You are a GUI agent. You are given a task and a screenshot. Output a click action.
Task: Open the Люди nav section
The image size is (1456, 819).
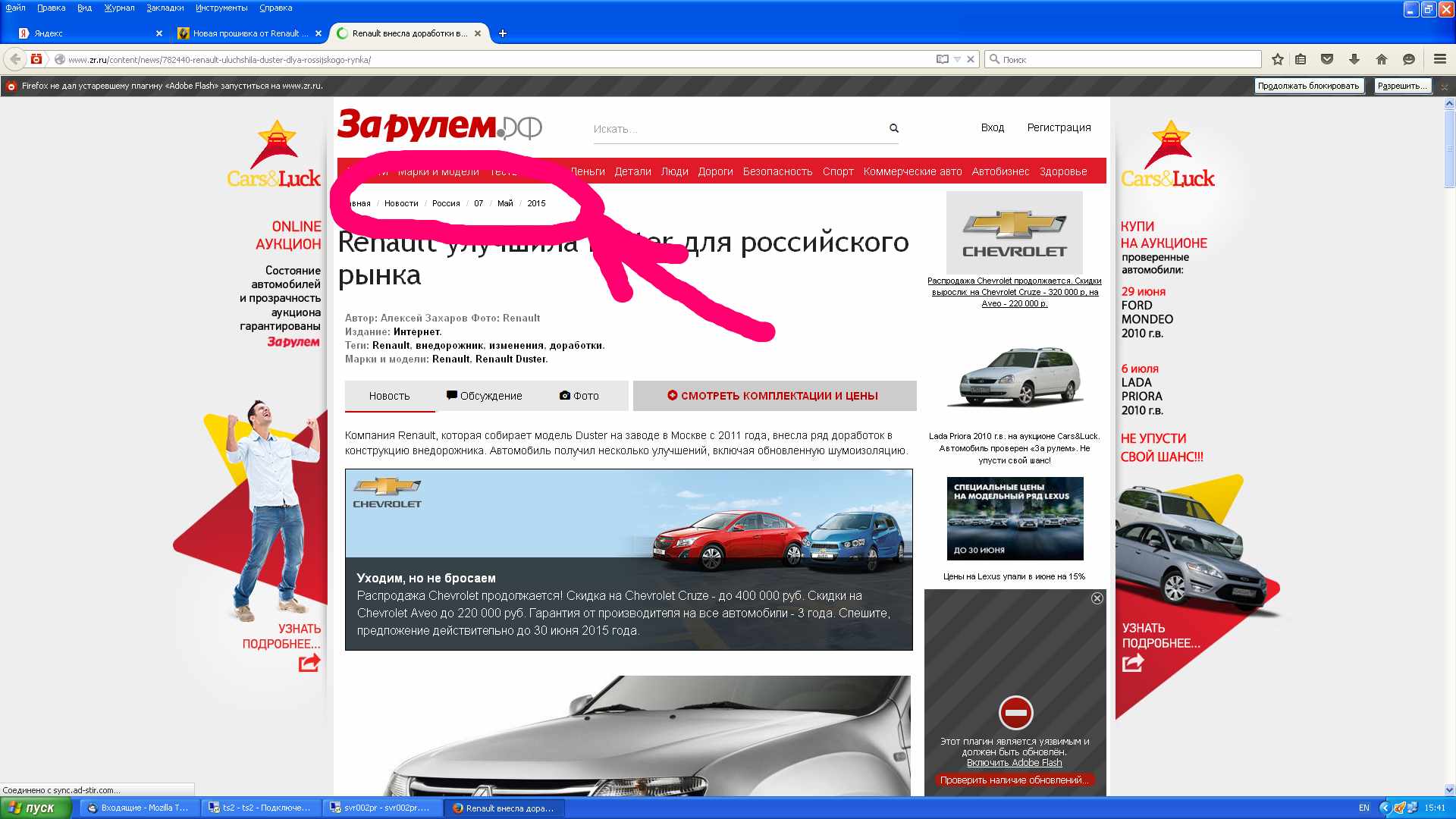click(674, 171)
